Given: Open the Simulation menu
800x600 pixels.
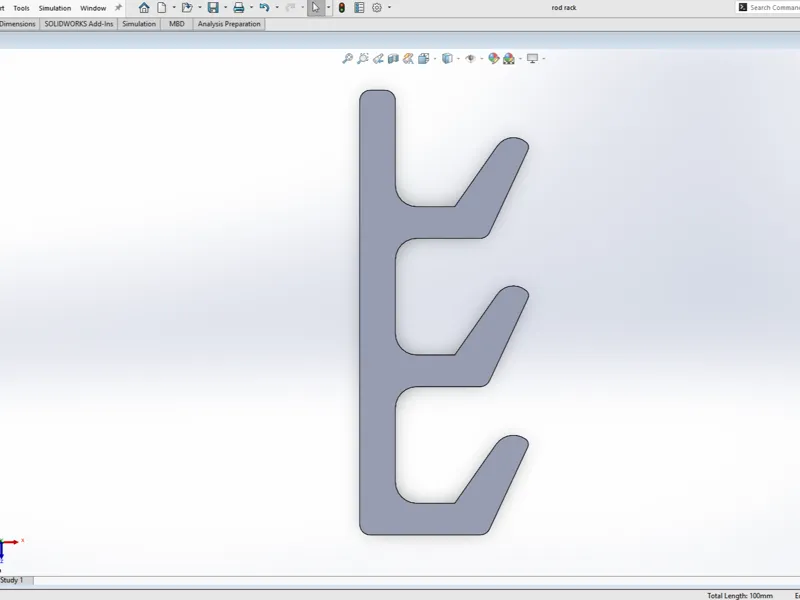Looking at the screenshot, I should tap(55, 8).
